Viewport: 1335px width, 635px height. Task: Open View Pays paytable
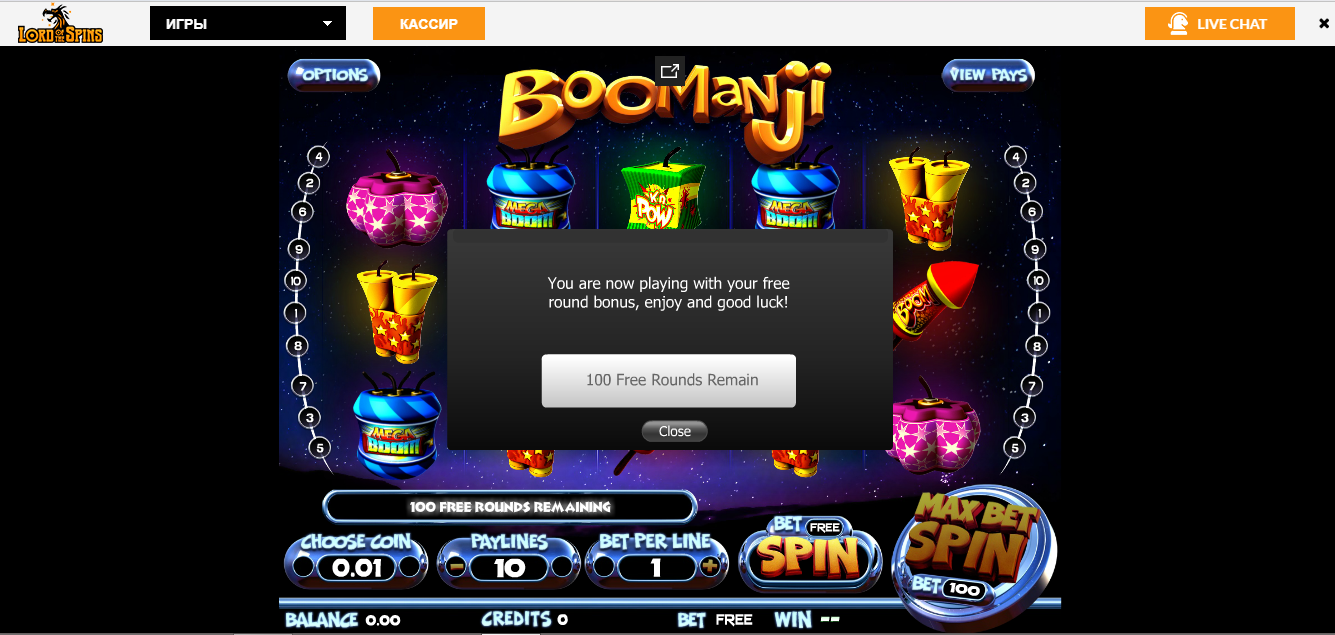(988, 75)
